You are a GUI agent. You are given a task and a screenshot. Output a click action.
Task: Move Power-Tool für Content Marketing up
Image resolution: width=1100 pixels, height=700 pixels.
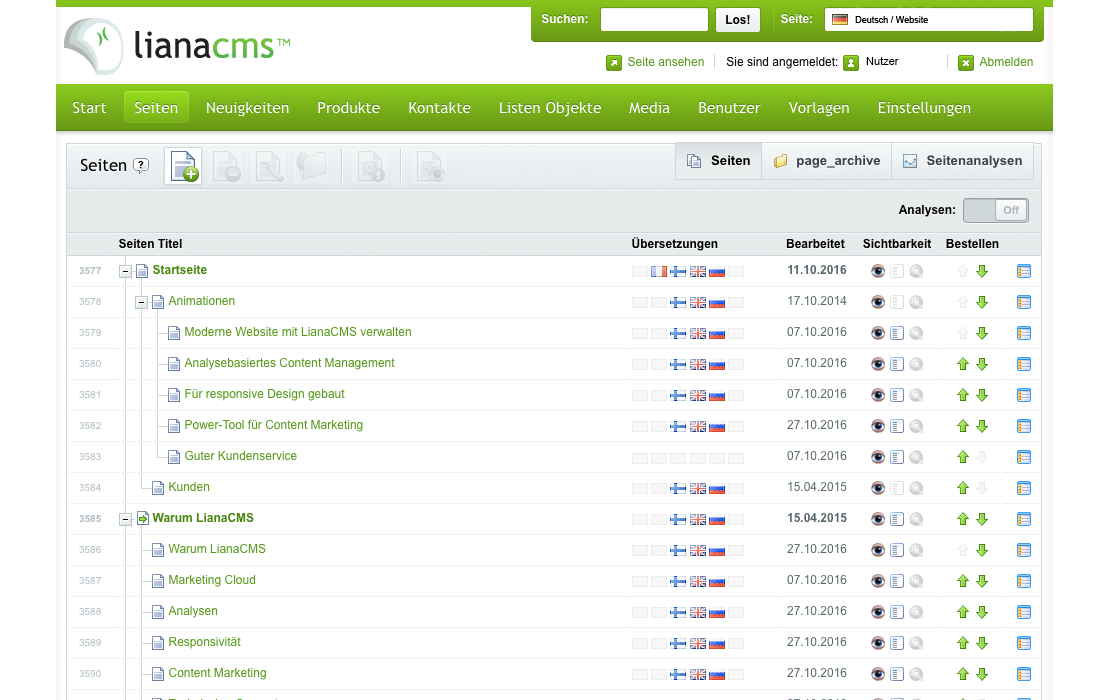pyautogui.click(x=962, y=426)
